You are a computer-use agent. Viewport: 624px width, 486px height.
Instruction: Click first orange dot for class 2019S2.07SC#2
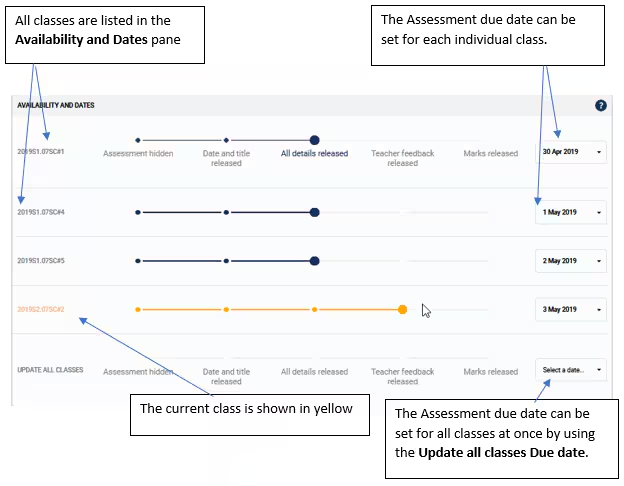click(138, 310)
